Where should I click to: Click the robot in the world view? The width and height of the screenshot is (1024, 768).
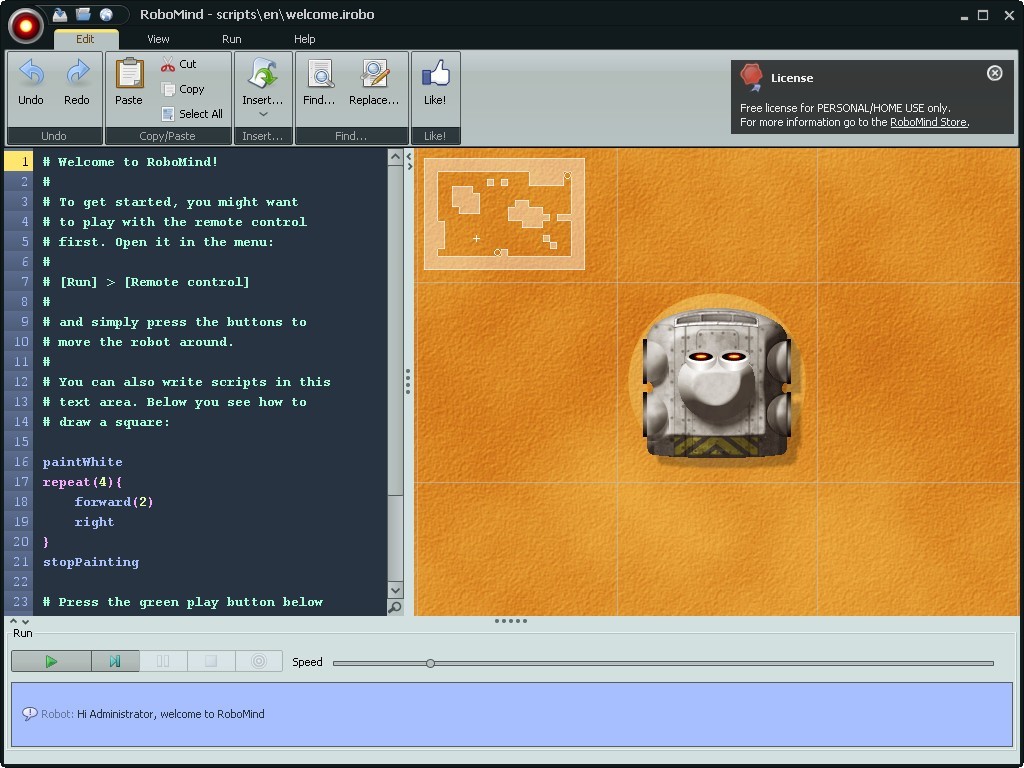coord(716,384)
